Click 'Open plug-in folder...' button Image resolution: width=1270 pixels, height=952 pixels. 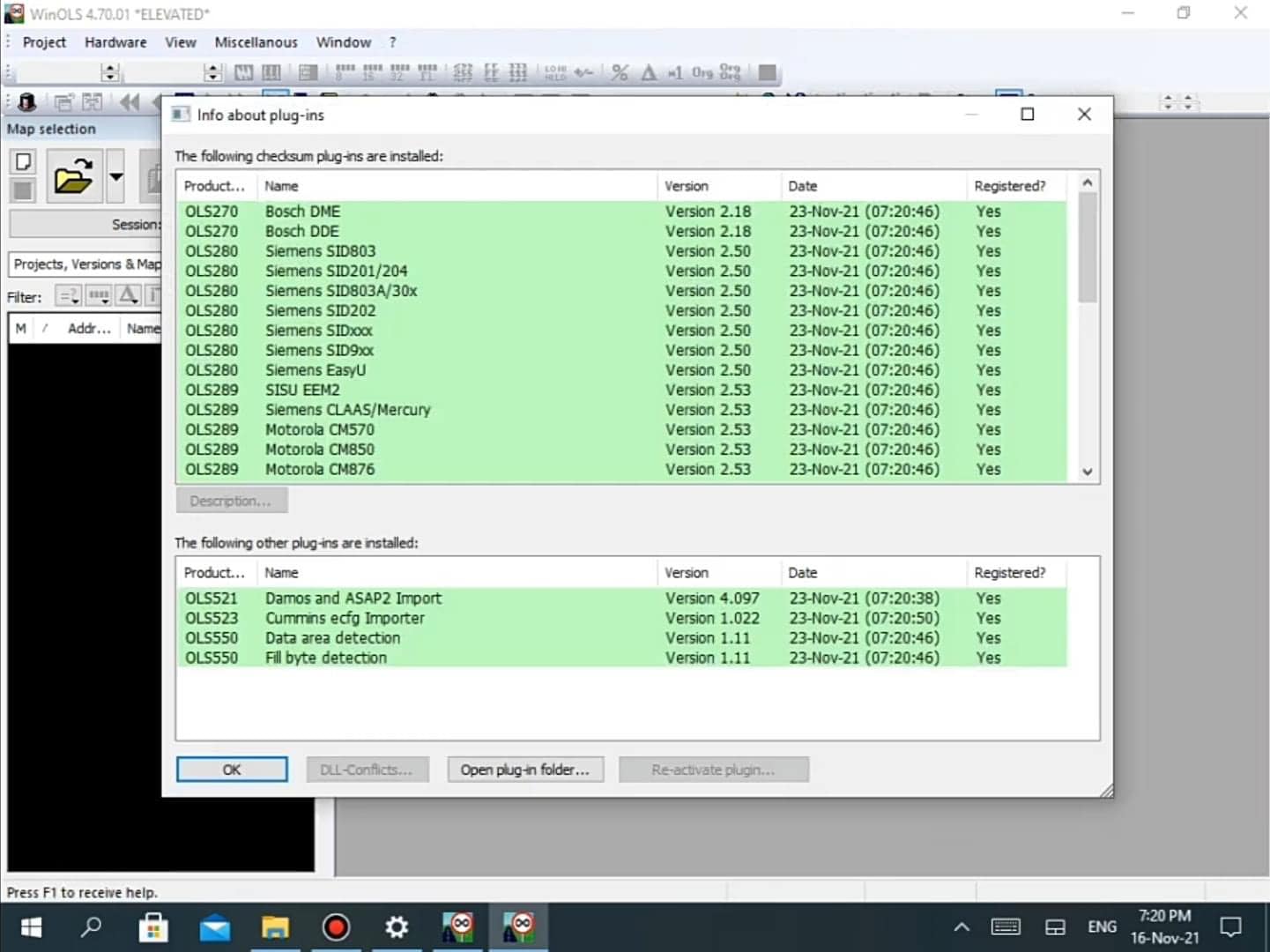click(524, 770)
